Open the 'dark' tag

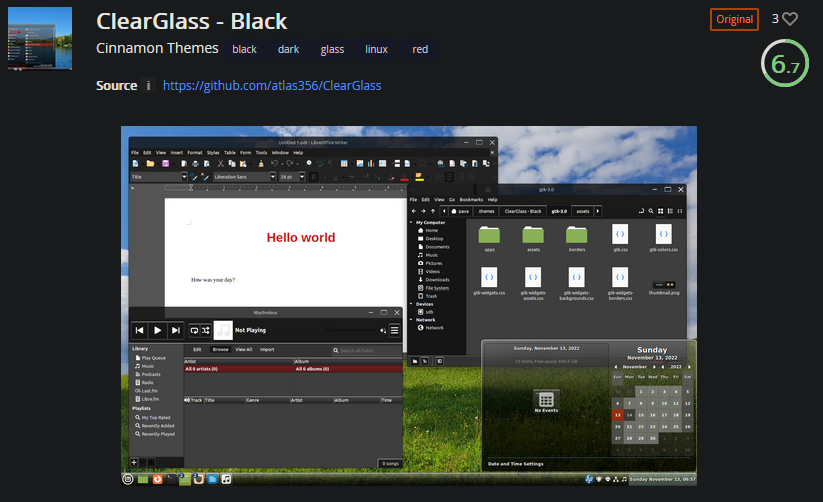(288, 49)
